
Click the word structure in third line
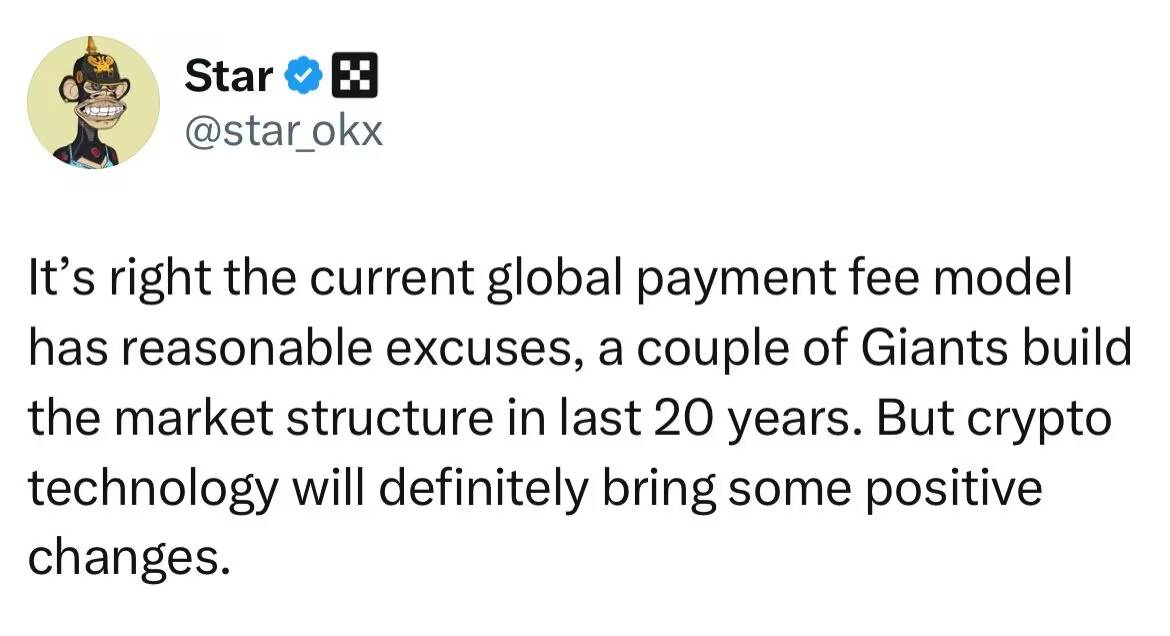click(390, 419)
